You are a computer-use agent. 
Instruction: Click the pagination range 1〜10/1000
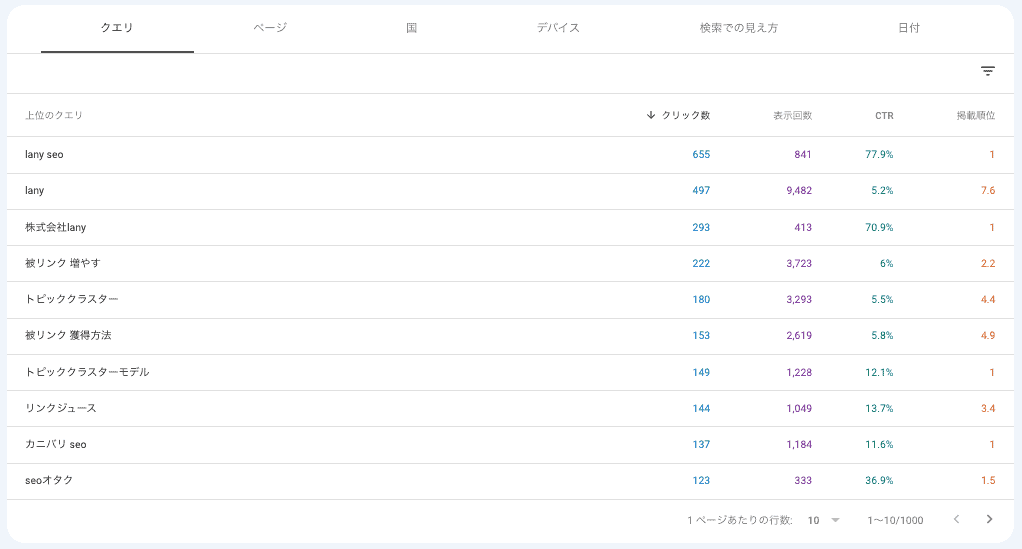click(x=895, y=520)
